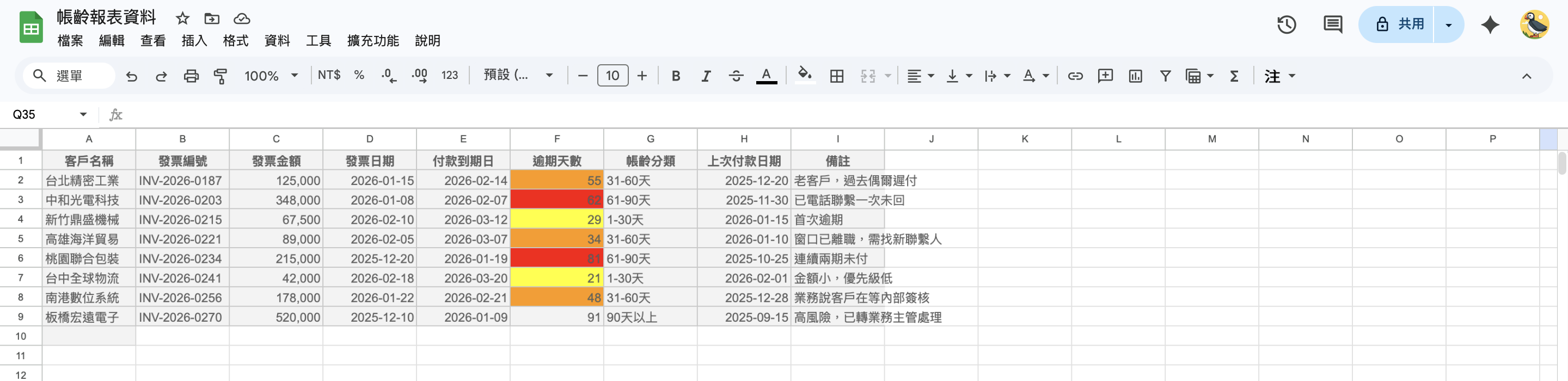The width and height of the screenshot is (1568, 381).
Task: Open the 查看 menu
Action: [x=153, y=41]
